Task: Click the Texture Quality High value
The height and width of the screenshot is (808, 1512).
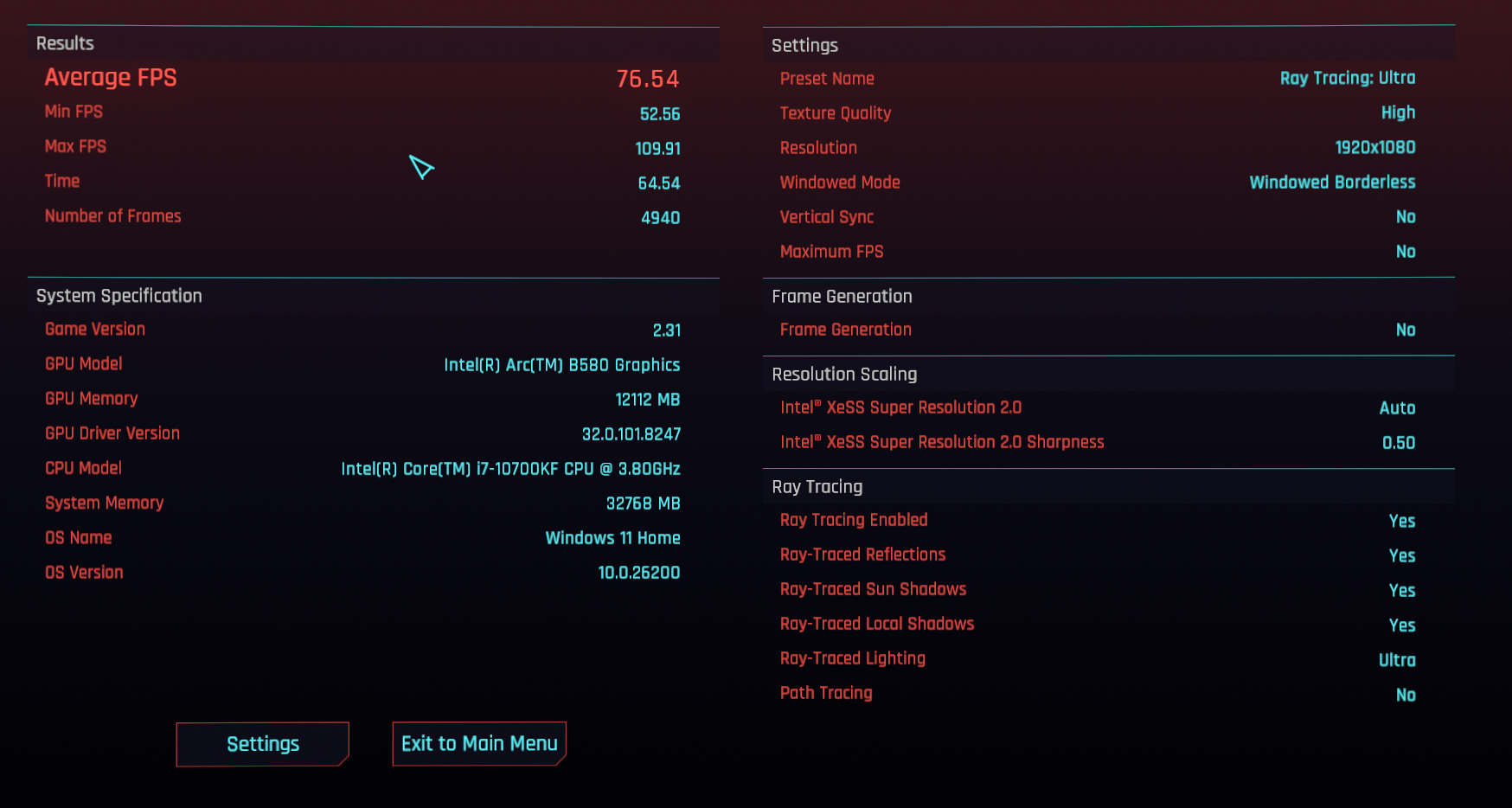Action: (1398, 112)
